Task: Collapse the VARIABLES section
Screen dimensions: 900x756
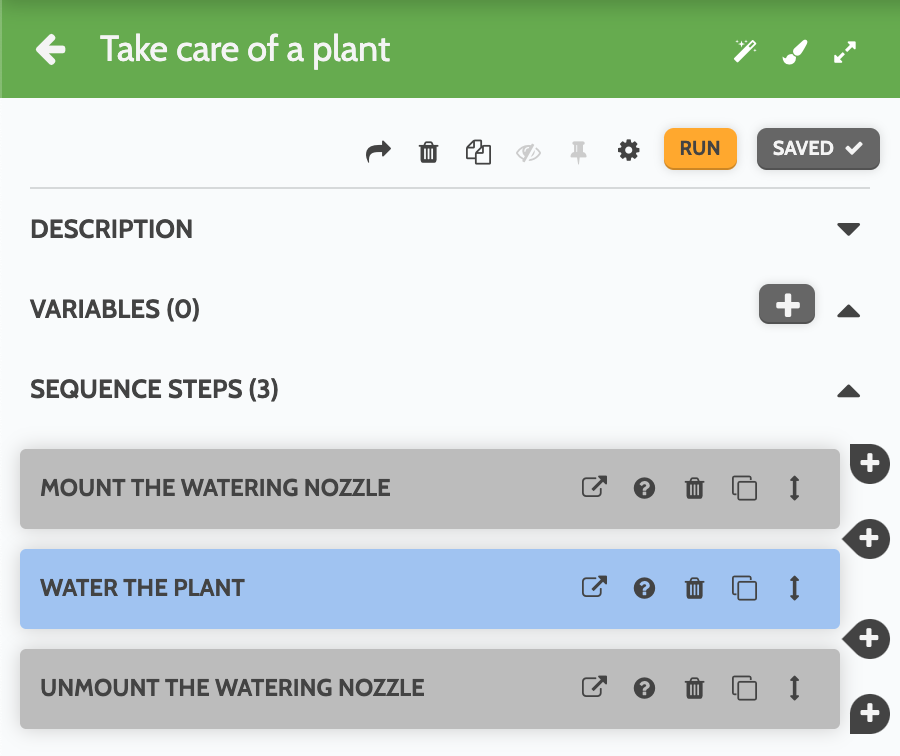Action: [848, 310]
